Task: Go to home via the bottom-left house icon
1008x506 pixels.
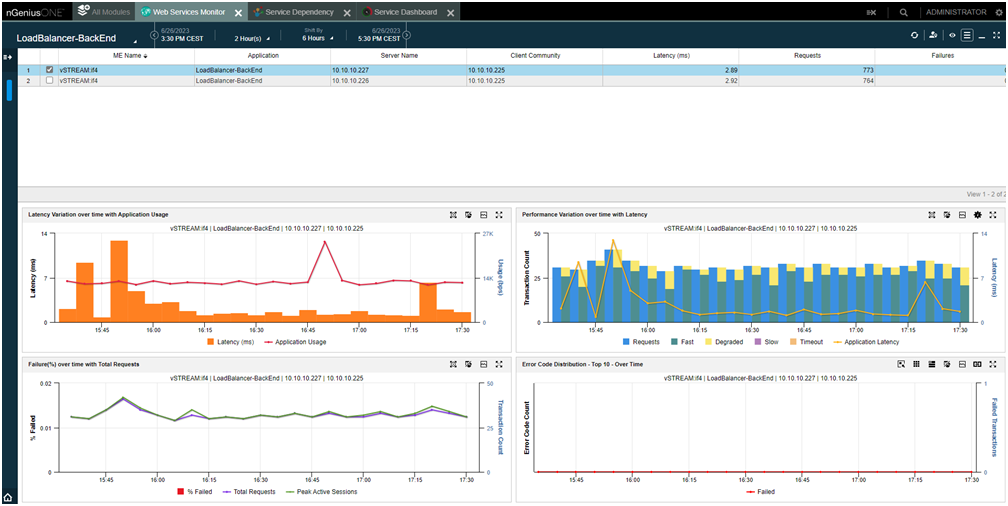Action: click(8, 496)
